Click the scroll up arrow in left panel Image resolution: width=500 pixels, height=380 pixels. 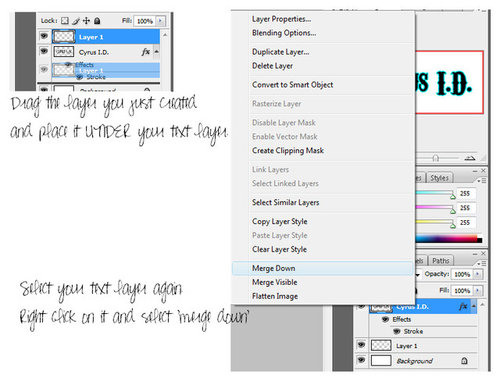click(165, 34)
